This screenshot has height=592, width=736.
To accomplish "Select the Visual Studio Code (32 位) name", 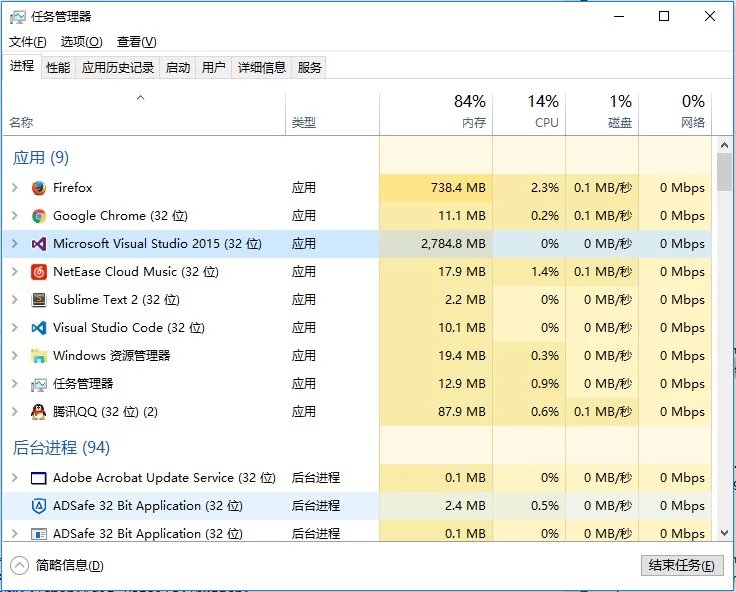I will coord(129,328).
